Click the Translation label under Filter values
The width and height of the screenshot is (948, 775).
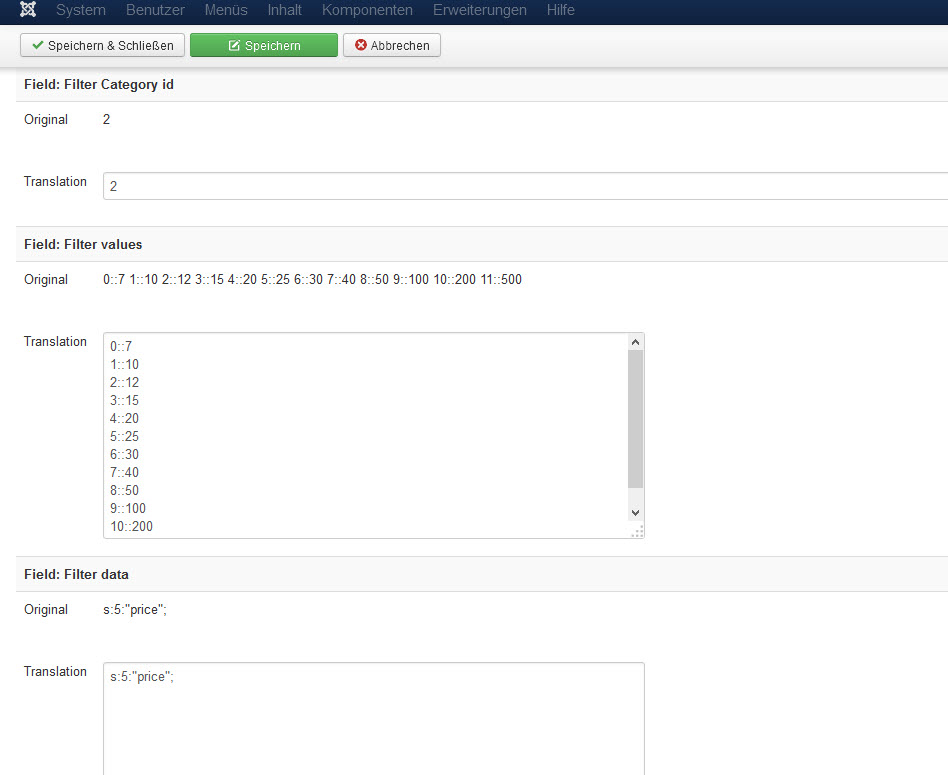tap(56, 342)
